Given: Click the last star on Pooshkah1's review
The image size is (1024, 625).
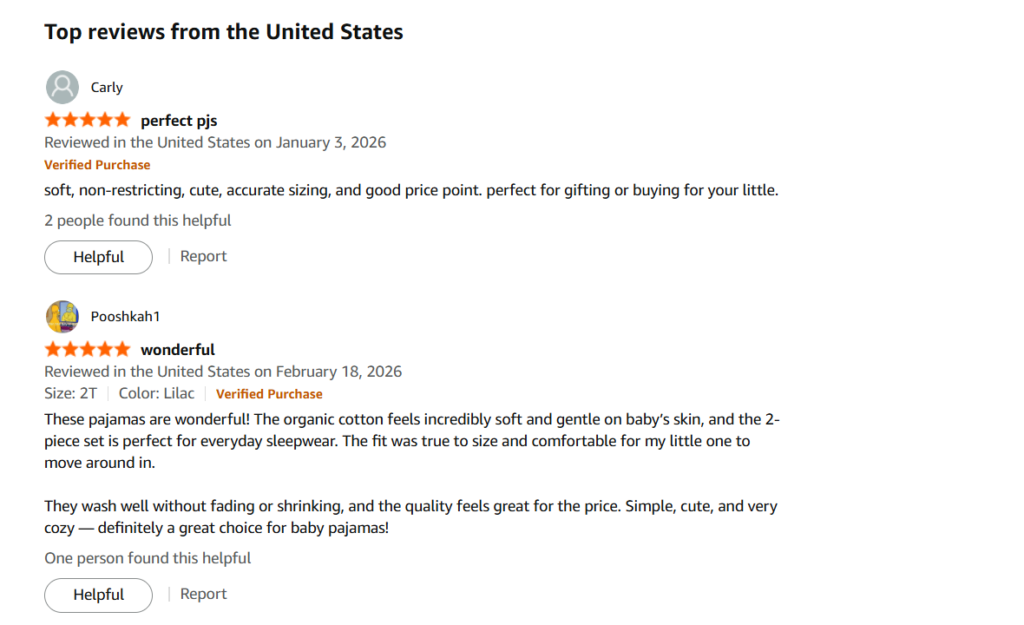Looking at the screenshot, I should click(x=123, y=349).
